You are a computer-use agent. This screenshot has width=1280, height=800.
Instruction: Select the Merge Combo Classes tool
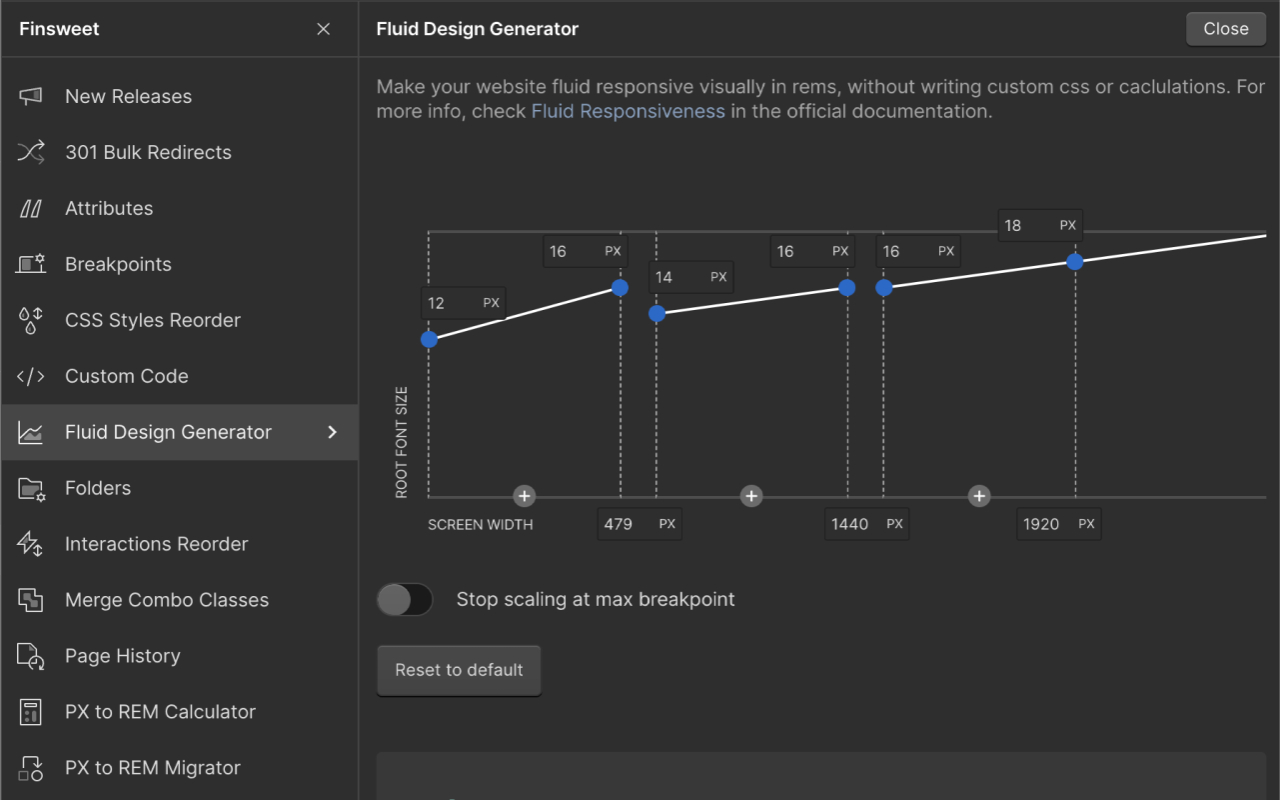tap(166, 600)
